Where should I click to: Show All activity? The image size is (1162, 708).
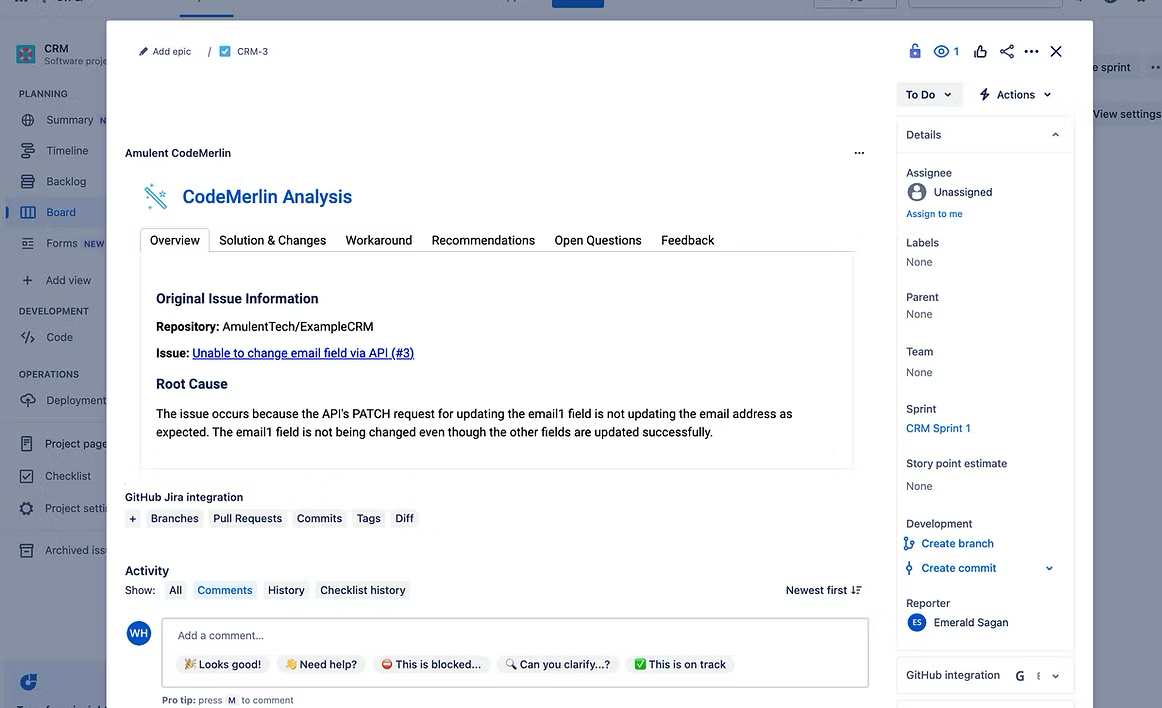point(175,591)
